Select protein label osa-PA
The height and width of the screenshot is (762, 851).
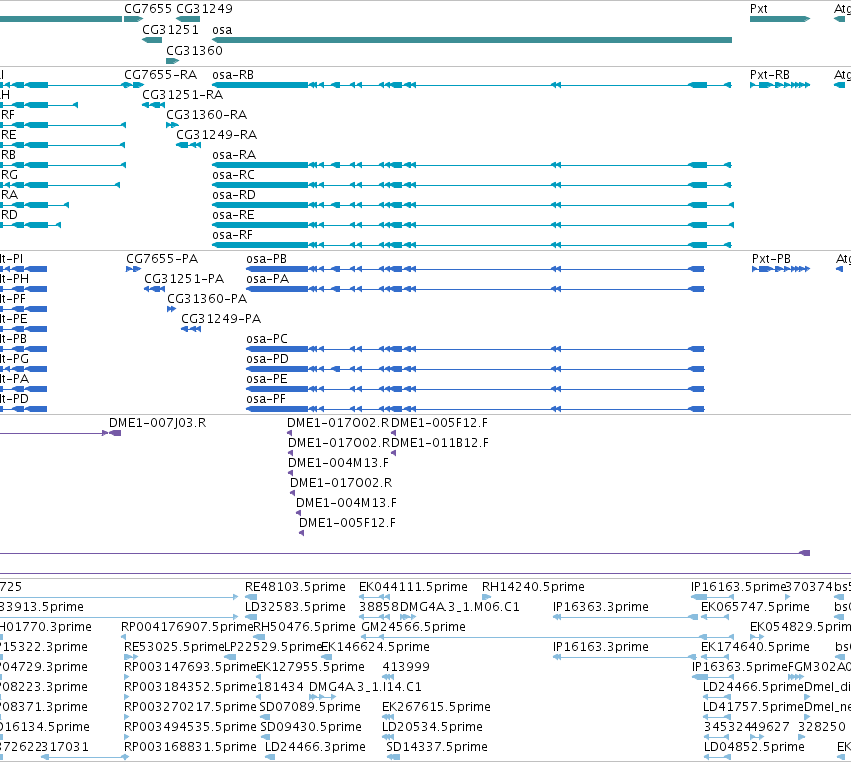click(268, 279)
